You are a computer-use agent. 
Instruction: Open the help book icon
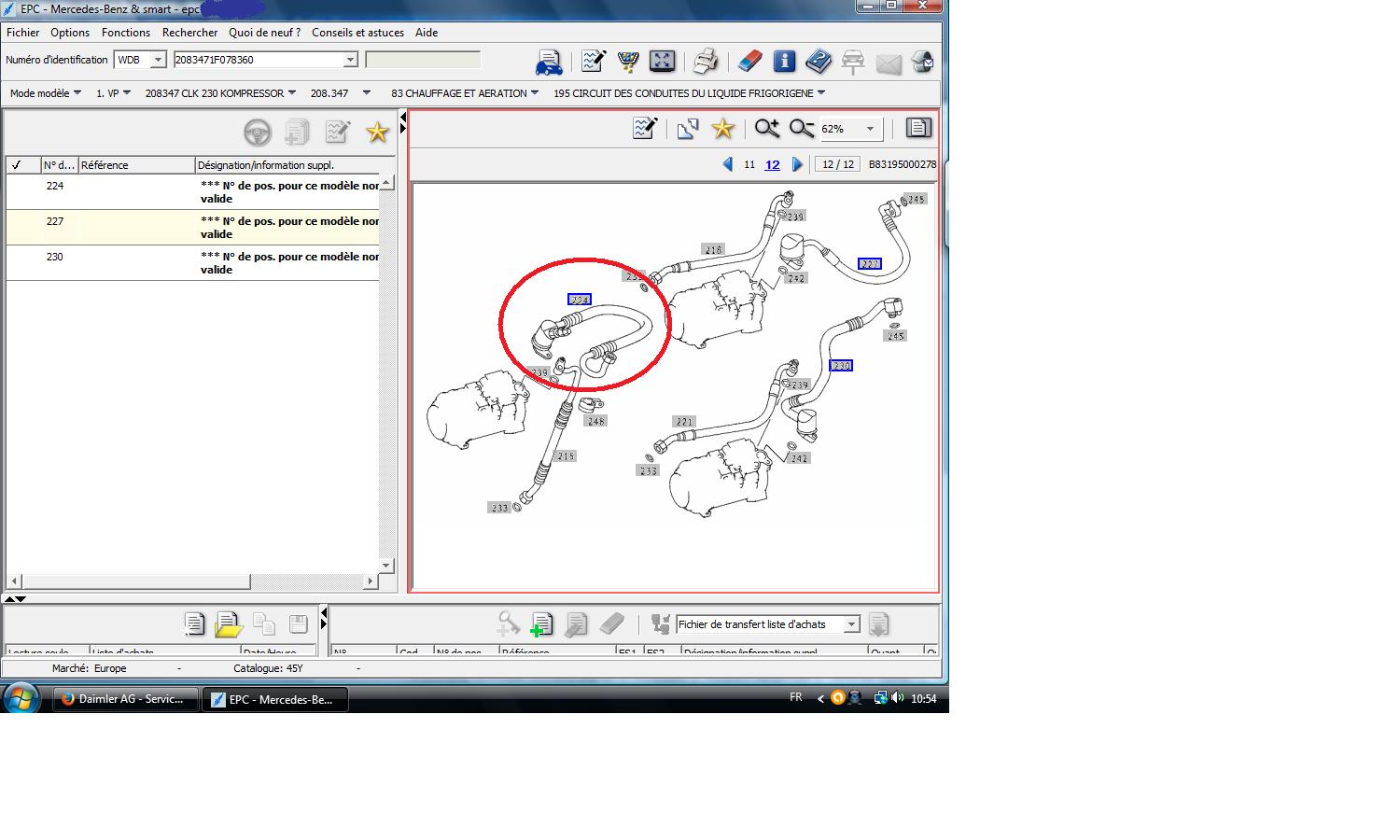pyautogui.click(x=819, y=62)
